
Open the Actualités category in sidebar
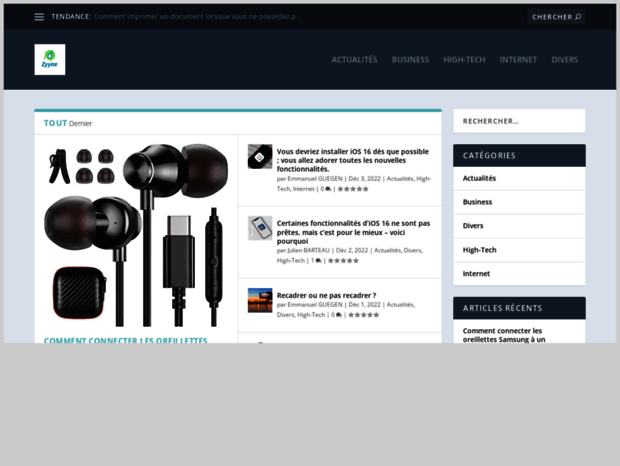tap(479, 178)
